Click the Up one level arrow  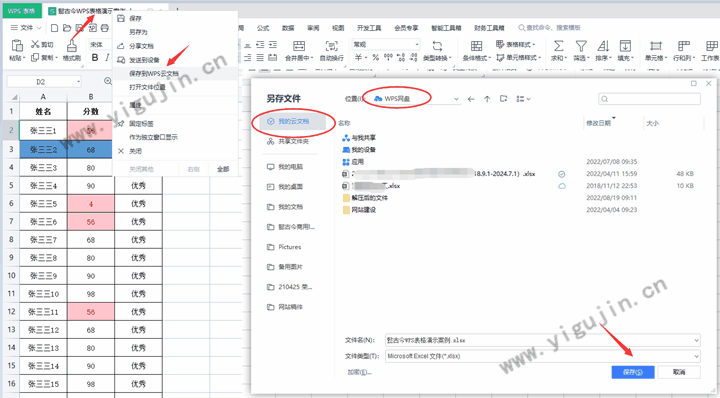click(x=487, y=99)
